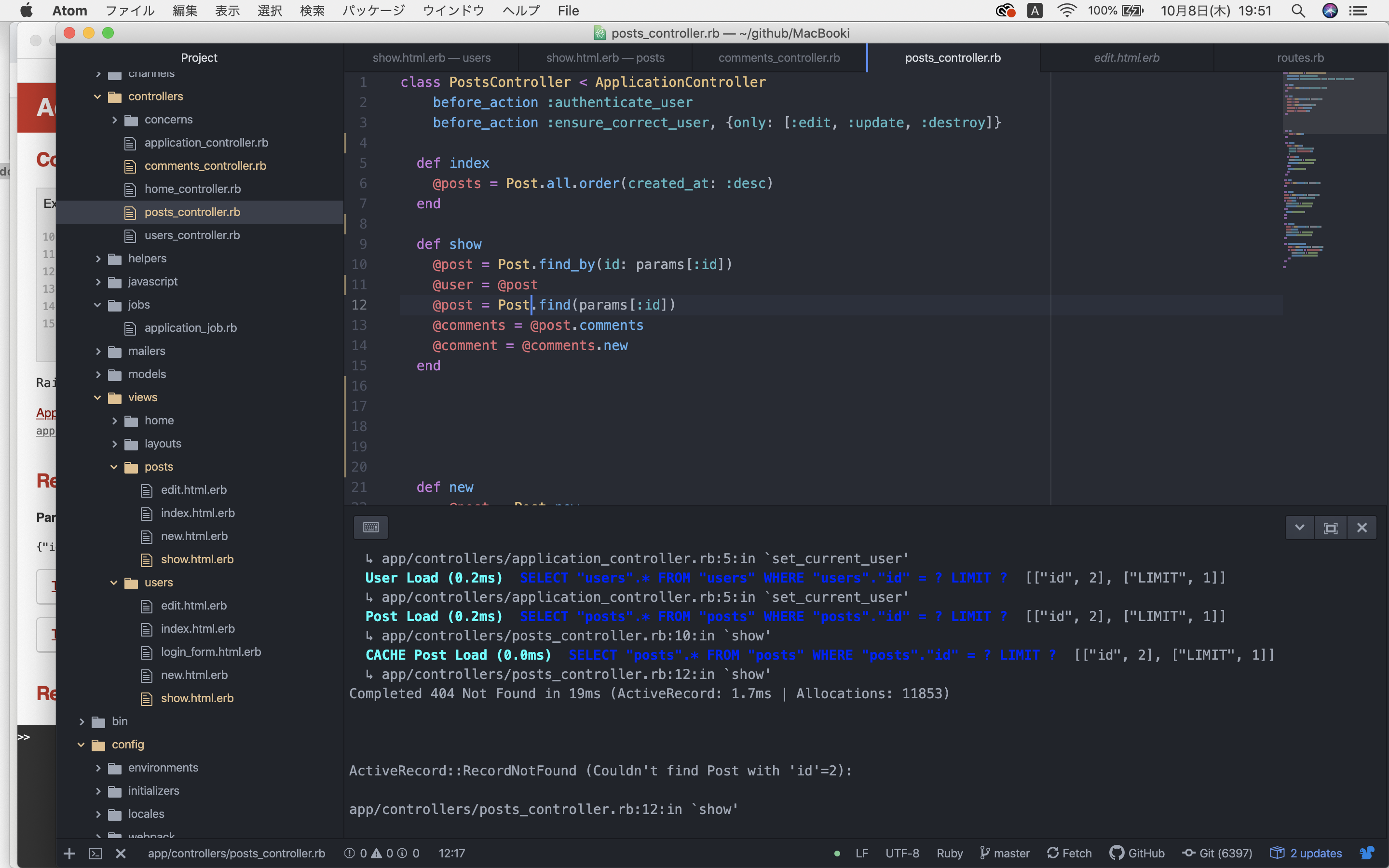Click the linter error count indicator
The image size is (1389, 868).
pyautogui.click(x=356, y=853)
